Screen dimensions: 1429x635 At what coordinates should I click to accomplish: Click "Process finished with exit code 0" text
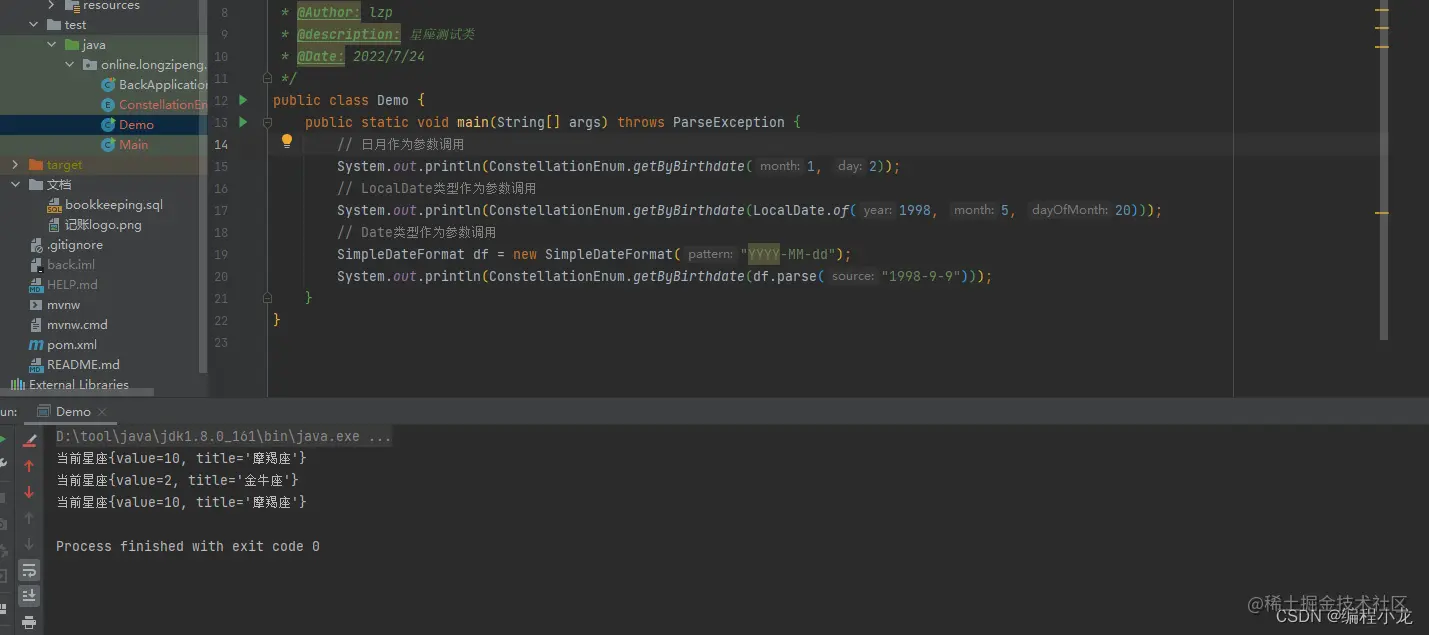tap(188, 546)
